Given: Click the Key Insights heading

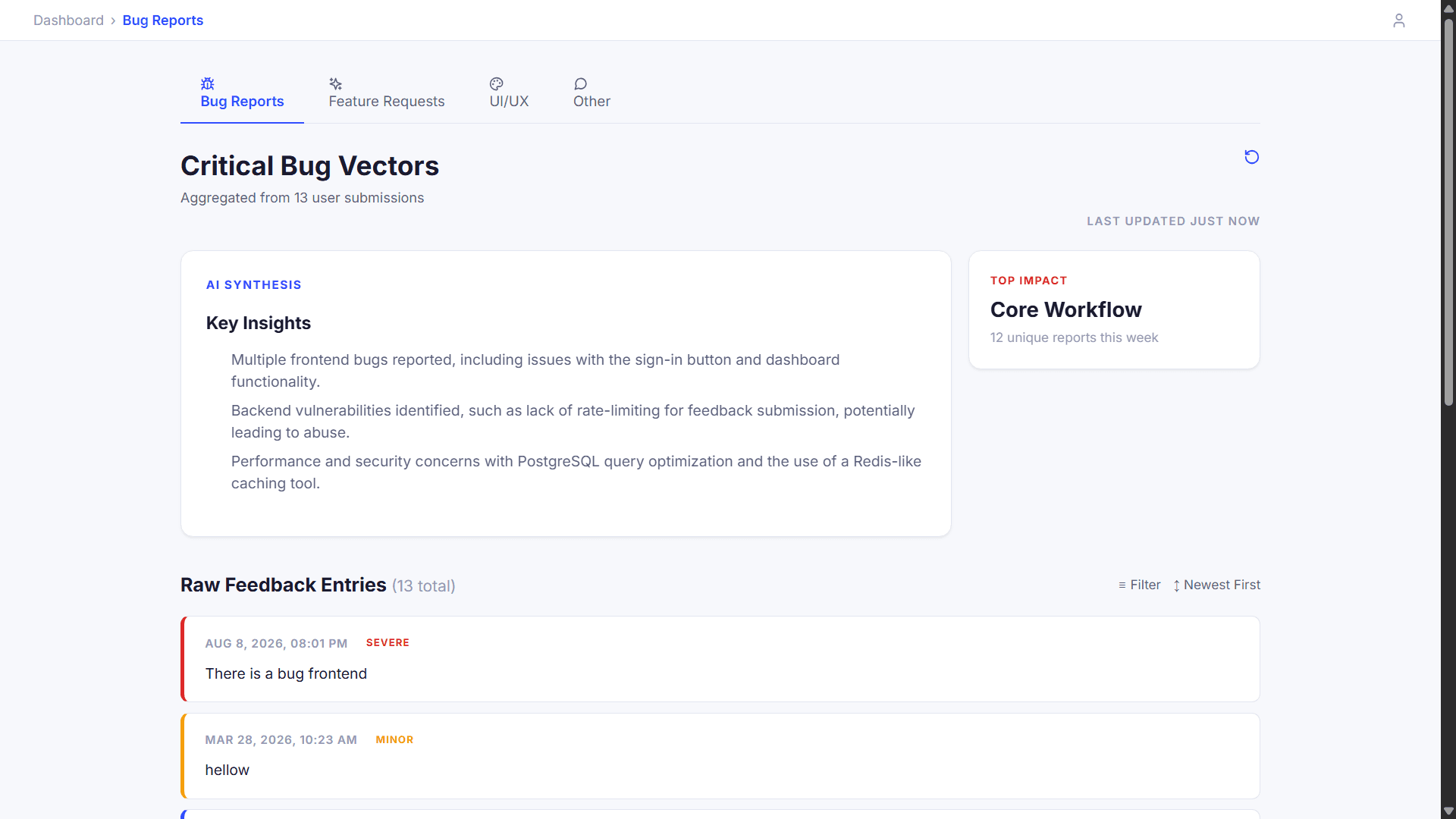Looking at the screenshot, I should (x=259, y=323).
